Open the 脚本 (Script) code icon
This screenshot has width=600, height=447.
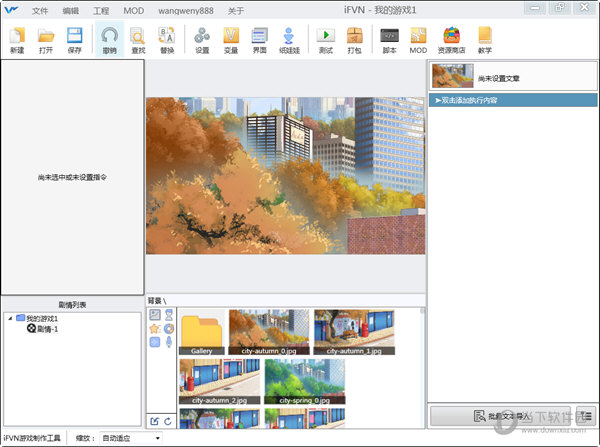[390, 40]
